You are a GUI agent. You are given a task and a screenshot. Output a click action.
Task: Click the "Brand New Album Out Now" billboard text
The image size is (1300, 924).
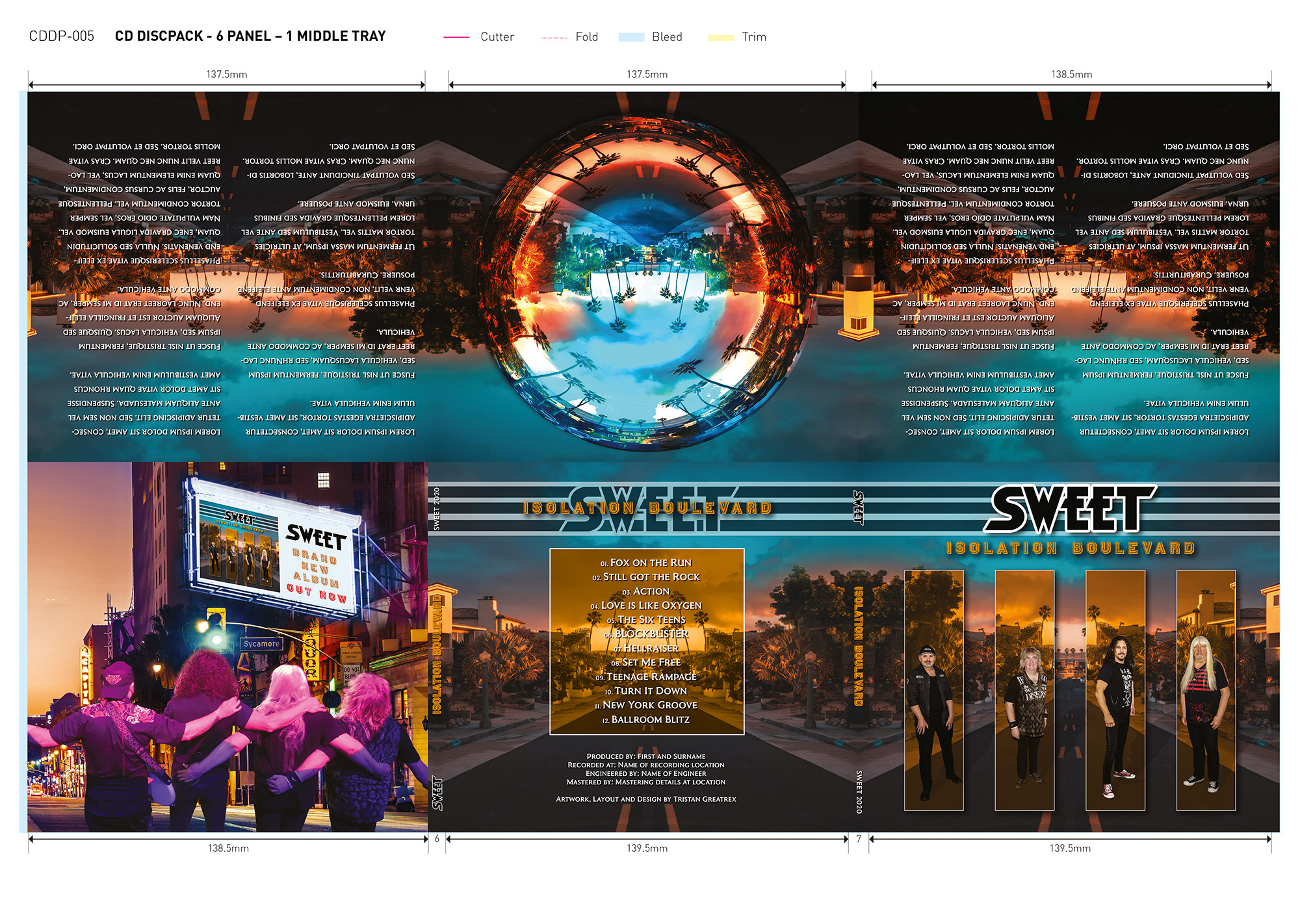(318, 576)
